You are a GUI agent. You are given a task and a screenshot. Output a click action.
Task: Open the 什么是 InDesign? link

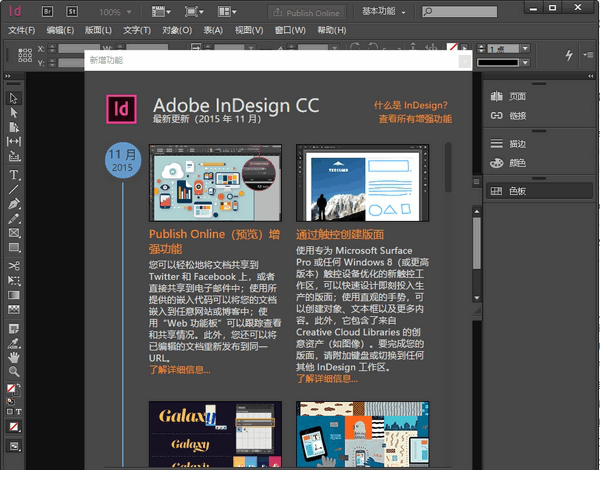coord(411,105)
